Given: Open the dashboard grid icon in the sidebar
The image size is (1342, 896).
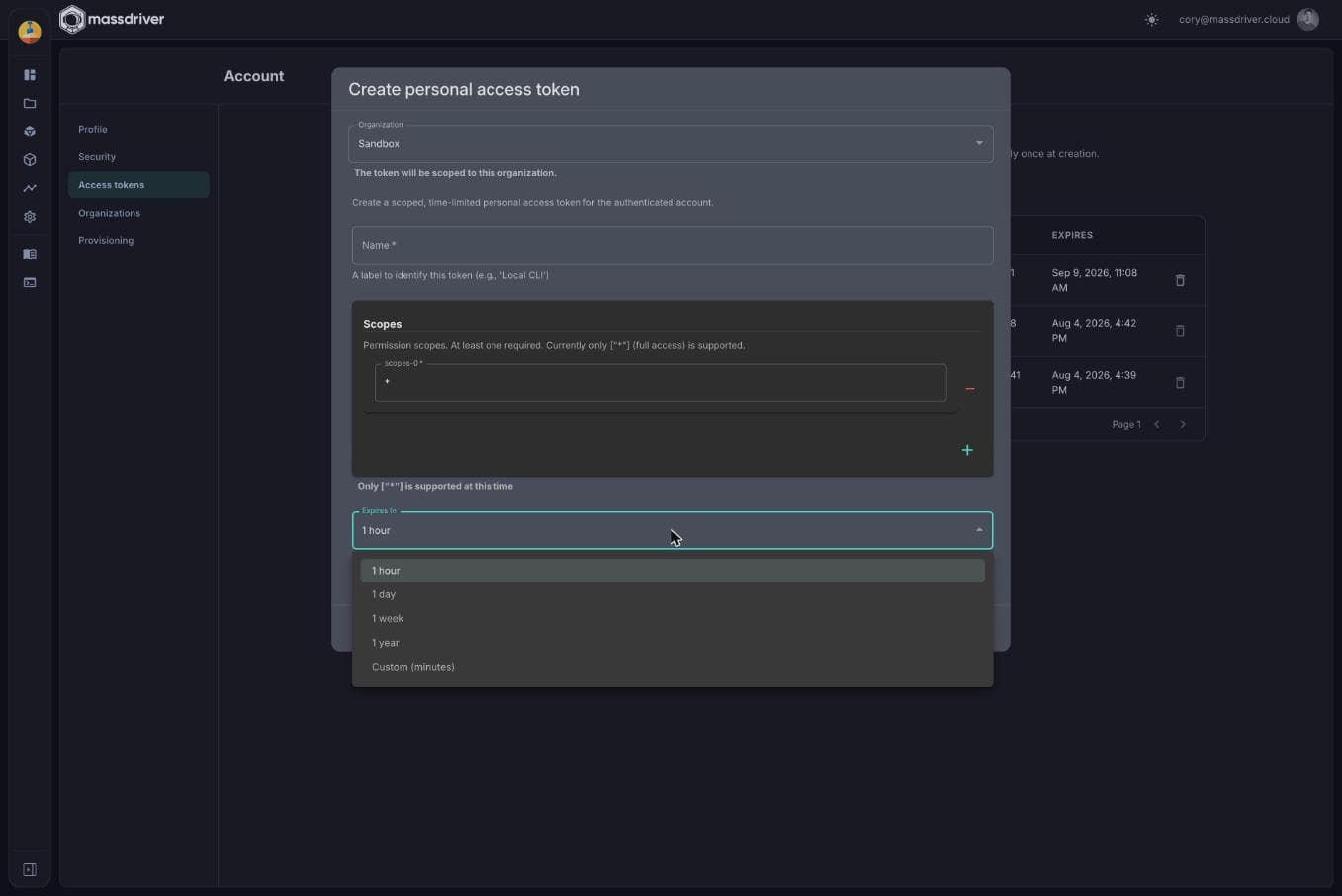Looking at the screenshot, I should [x=30, y=75].
